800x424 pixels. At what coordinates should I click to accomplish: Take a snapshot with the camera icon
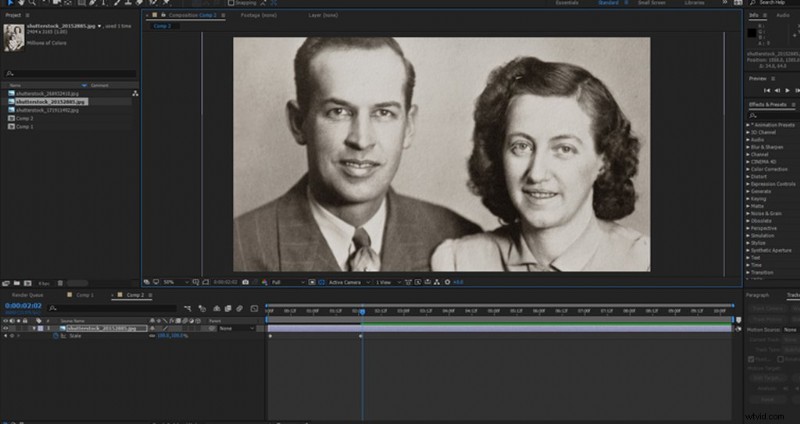pyautogui.click(x=245, y=282)
